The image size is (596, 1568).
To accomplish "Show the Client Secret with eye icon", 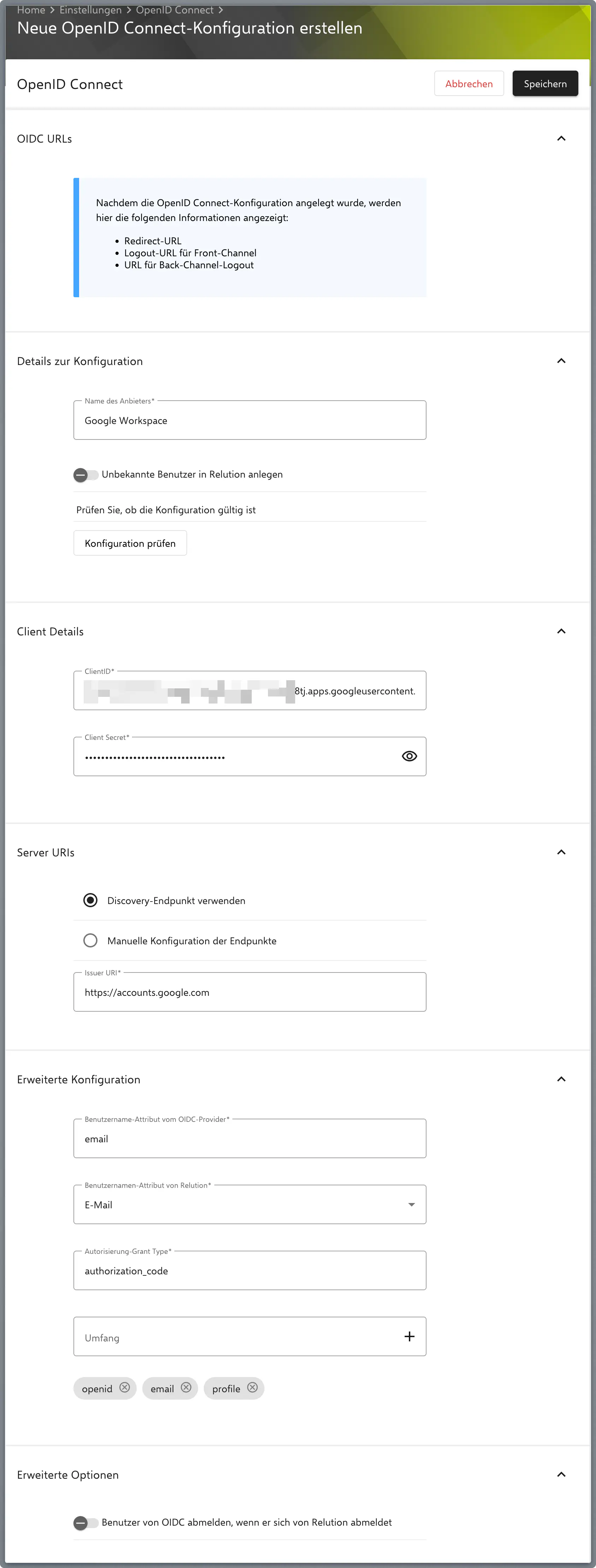I will [x=410, y=756].
